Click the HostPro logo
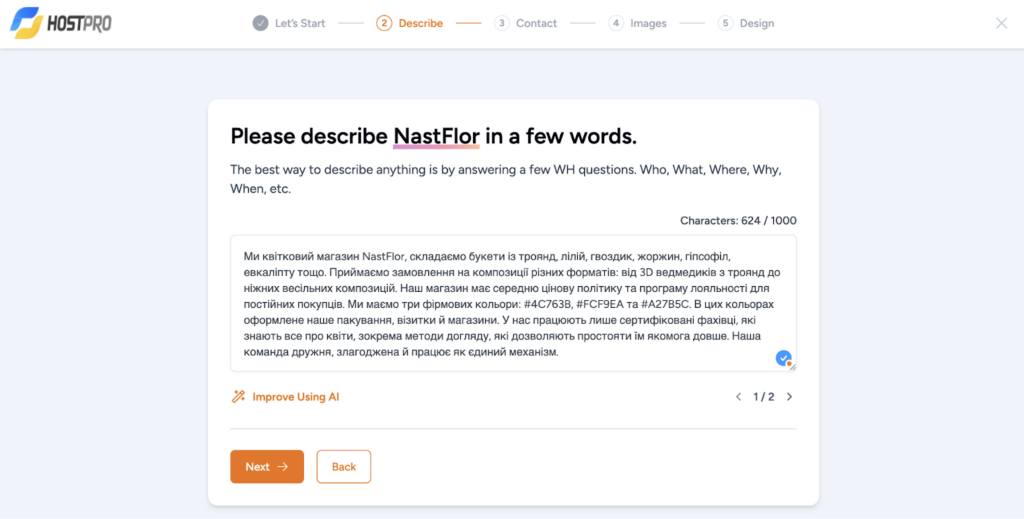Viewport: 1024px width, 519px height. [61, 24]
